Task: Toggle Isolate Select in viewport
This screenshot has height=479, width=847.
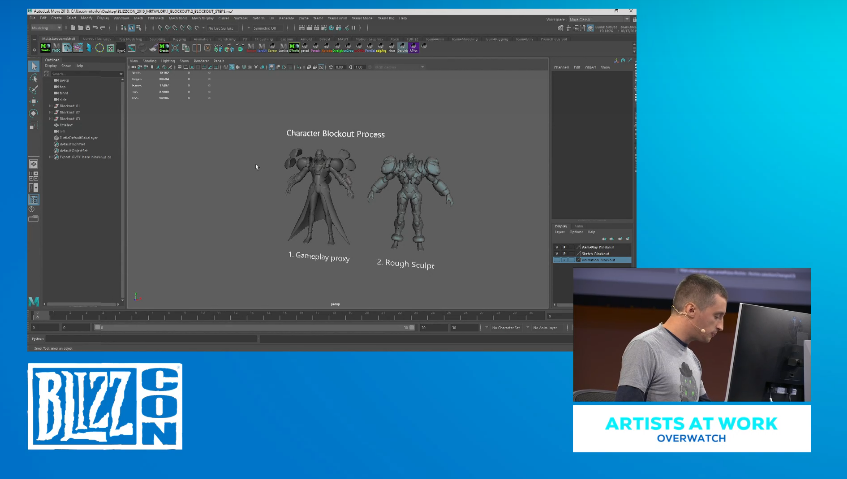Action: pos(298,67)
